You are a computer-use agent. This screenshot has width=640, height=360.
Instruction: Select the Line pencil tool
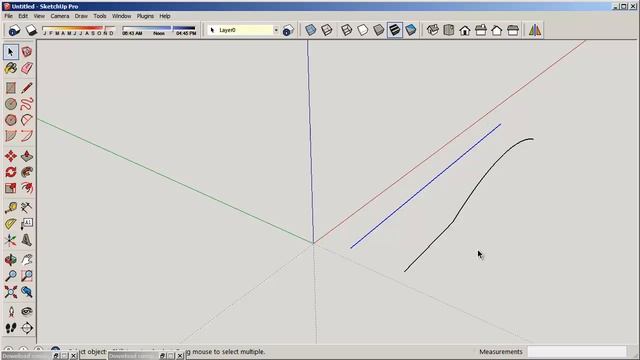27,88
